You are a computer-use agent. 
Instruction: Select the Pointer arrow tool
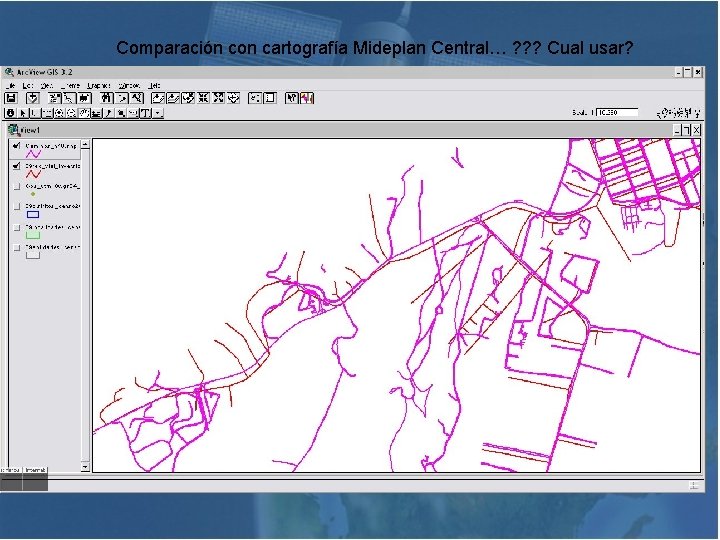coord(23,113)
